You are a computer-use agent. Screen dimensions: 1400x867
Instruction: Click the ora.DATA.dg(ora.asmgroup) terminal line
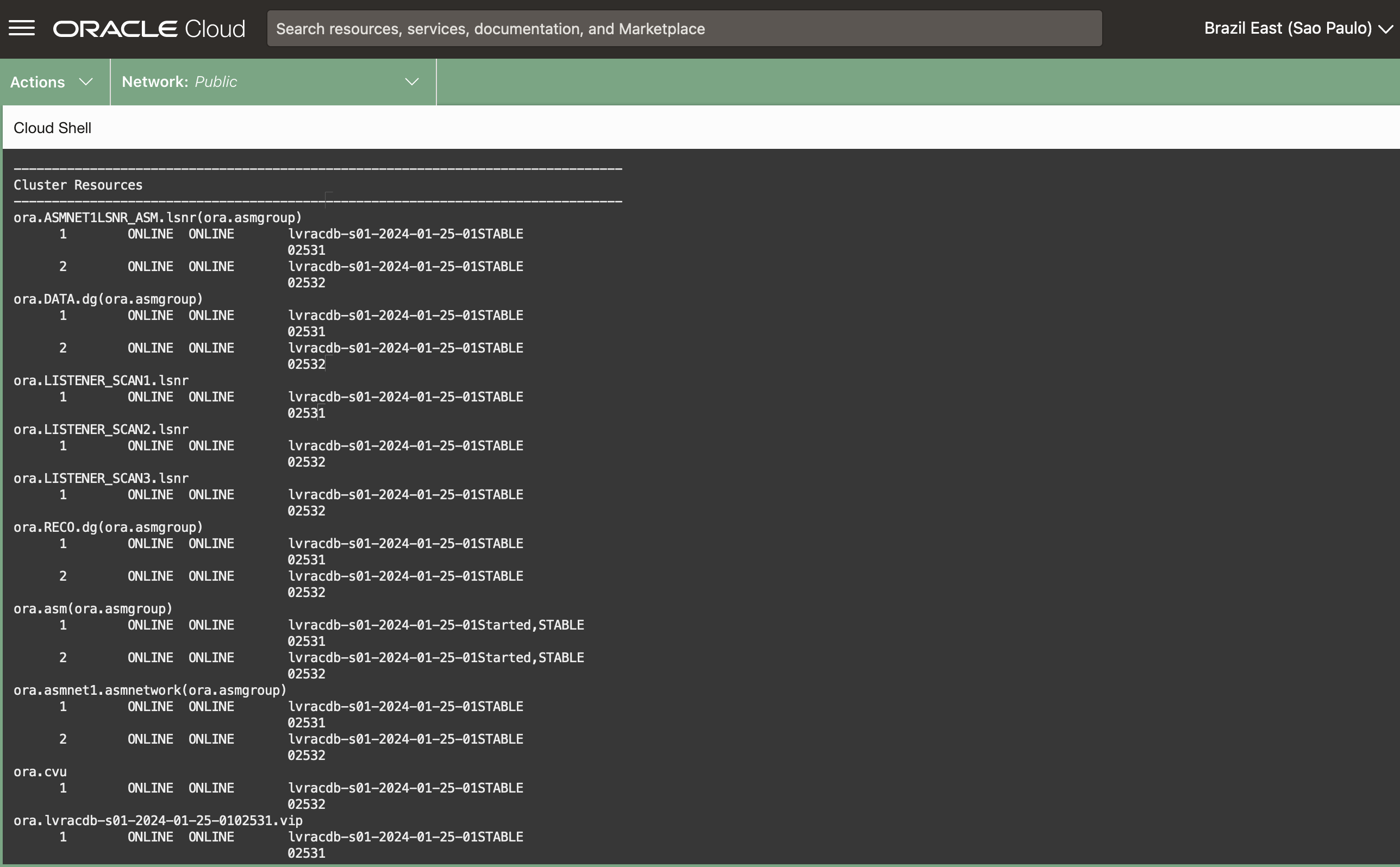coord(108,299)
